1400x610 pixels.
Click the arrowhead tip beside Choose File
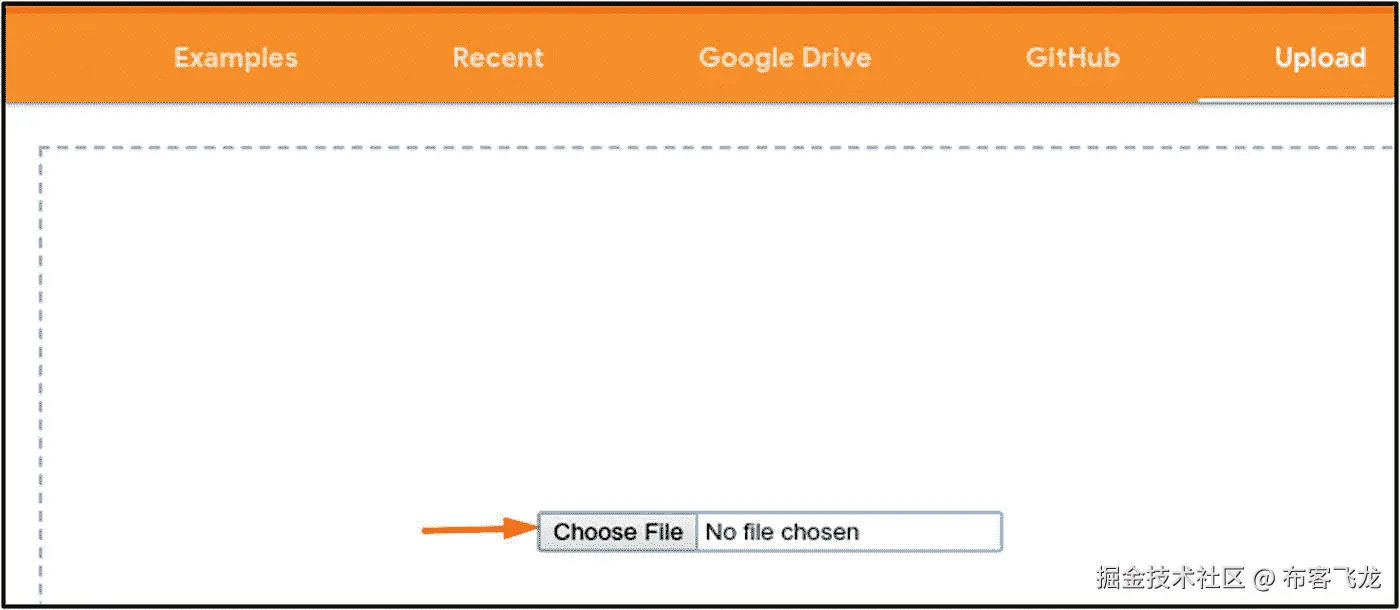pyautogui.click(x=528, y=530)
